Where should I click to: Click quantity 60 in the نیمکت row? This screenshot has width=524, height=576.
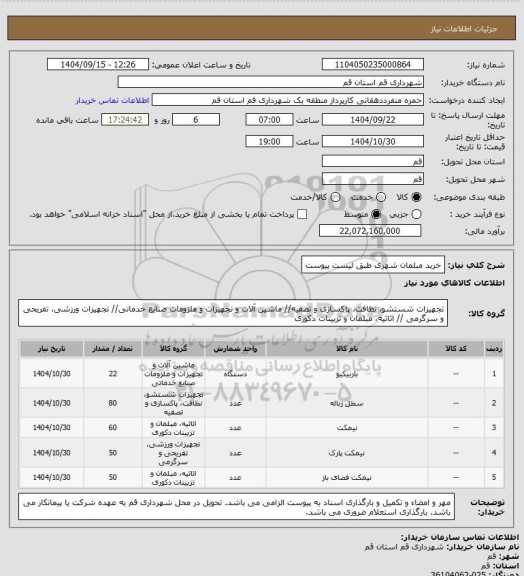point(112,428)
